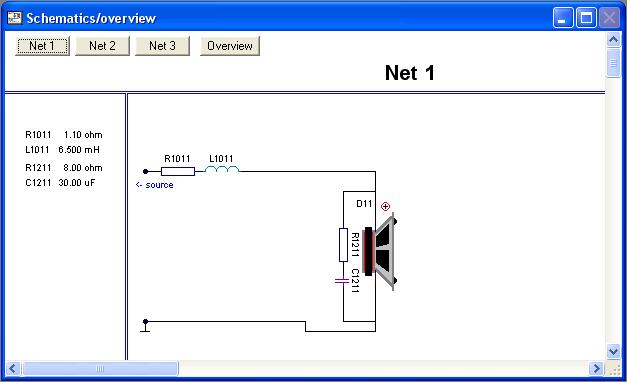Click the window icon in the title bar
Image resolution: width=627 pixels, height=382 pixels.
point(14,18)
